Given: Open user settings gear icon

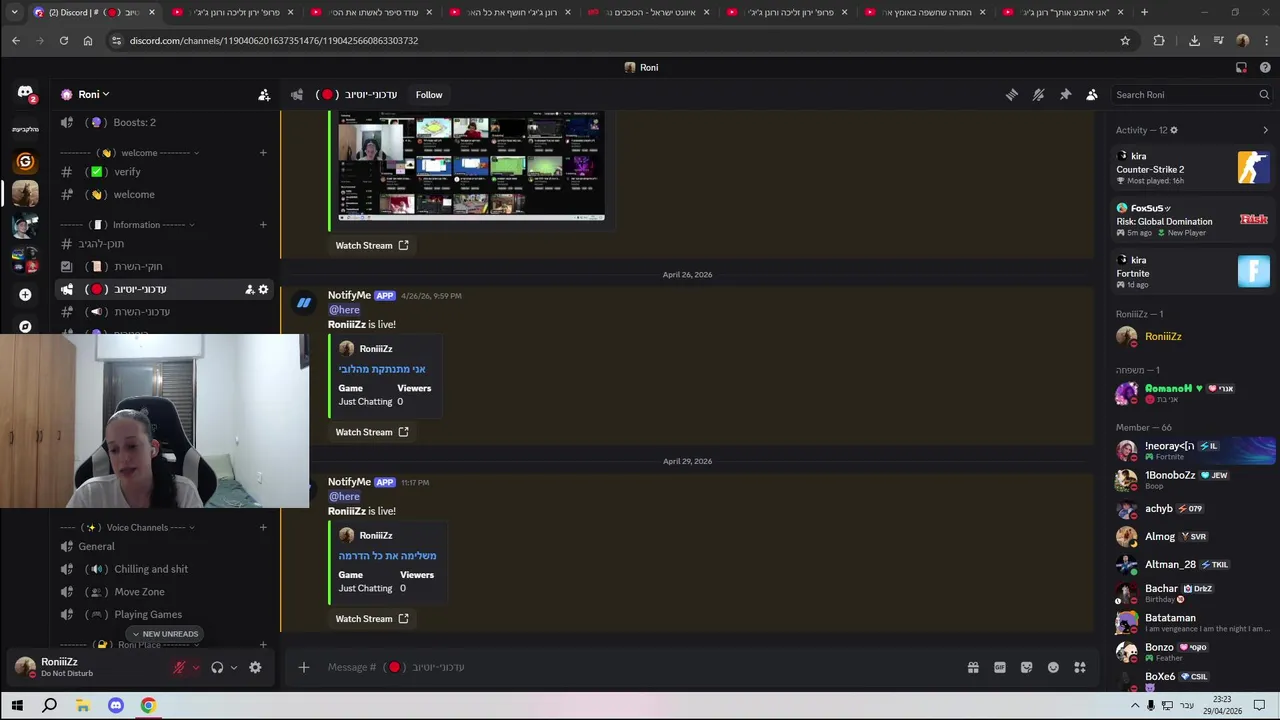Looking at the screenshot, I should [255, 667].
